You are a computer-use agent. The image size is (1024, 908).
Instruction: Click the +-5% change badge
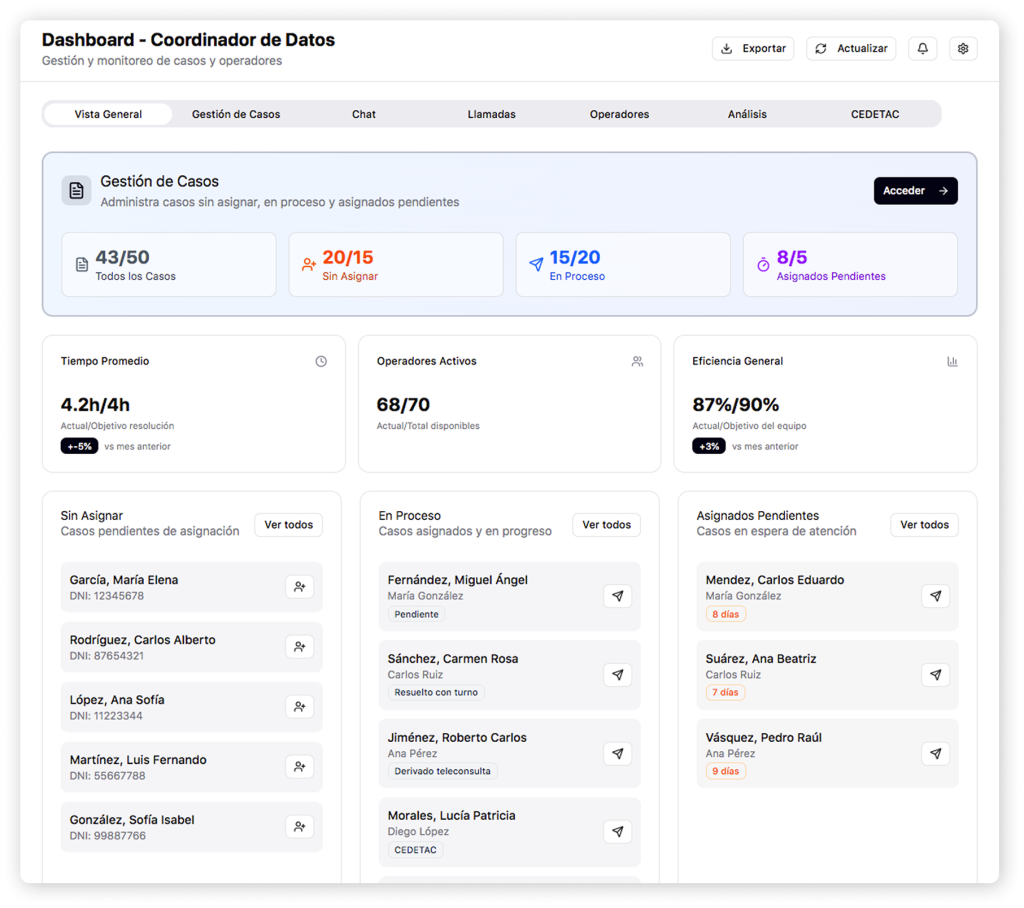click(80, 446)
